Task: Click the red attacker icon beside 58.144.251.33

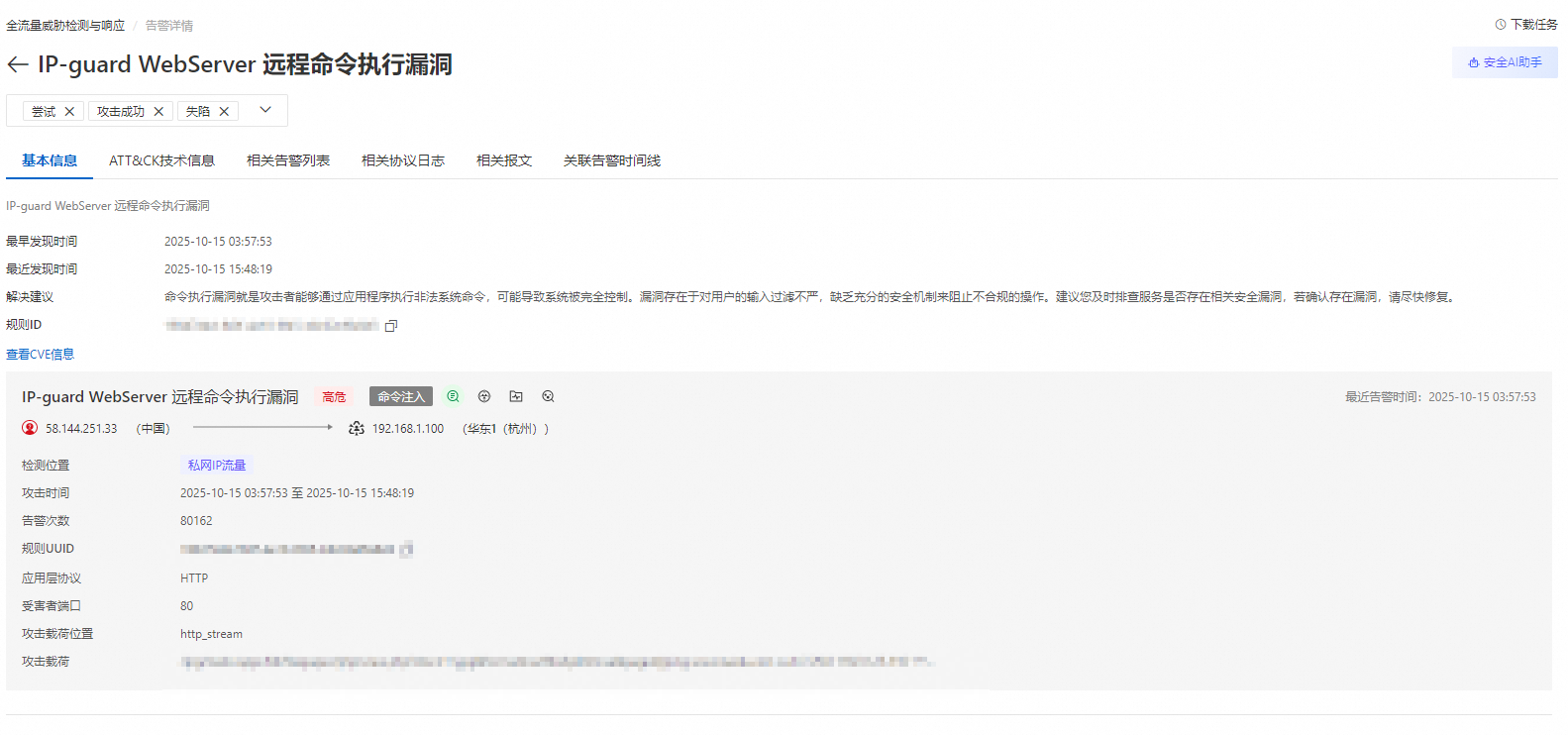Action: point(30,429)
